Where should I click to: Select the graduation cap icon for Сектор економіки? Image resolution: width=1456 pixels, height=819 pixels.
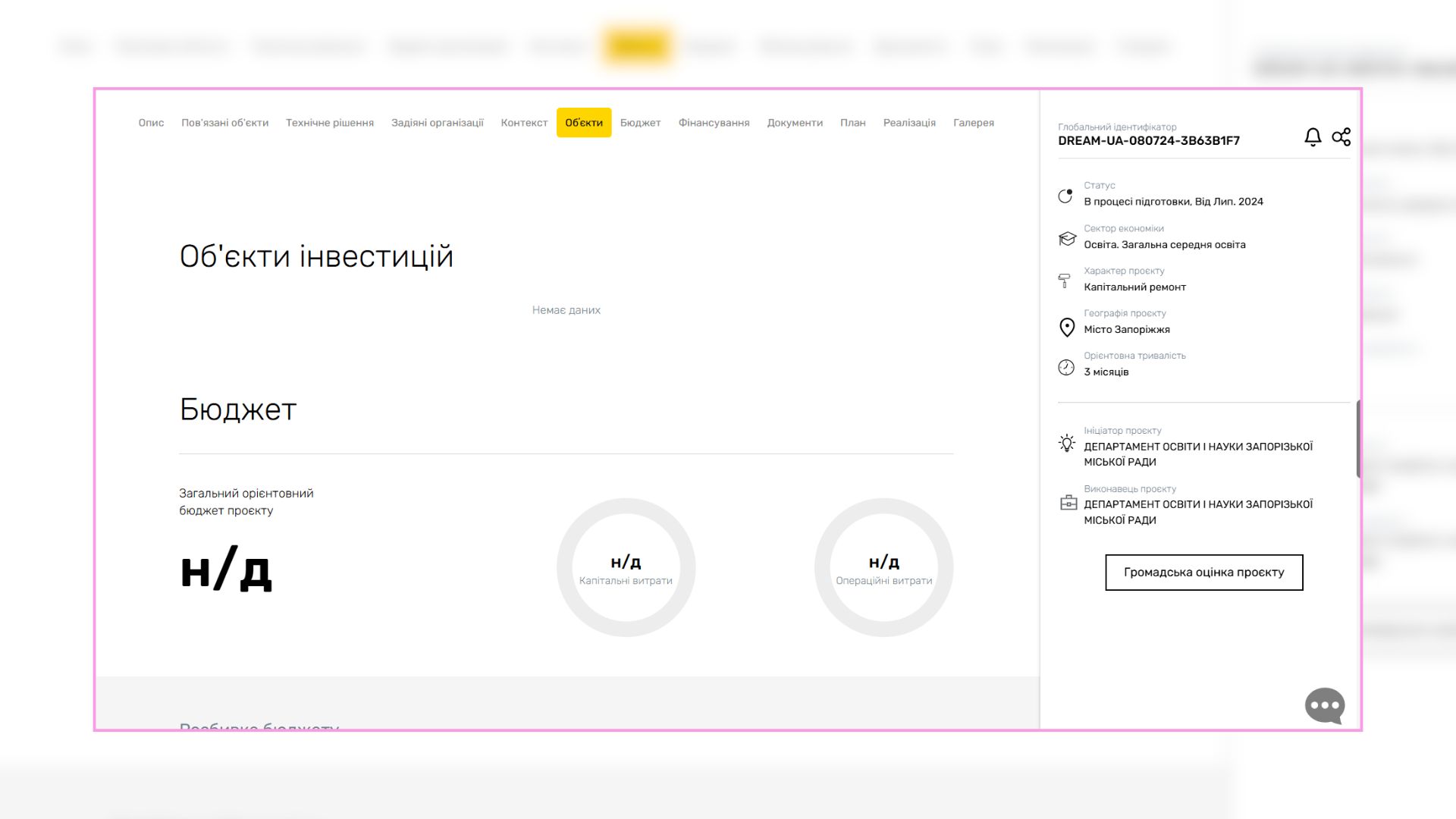pos(1066,237)
